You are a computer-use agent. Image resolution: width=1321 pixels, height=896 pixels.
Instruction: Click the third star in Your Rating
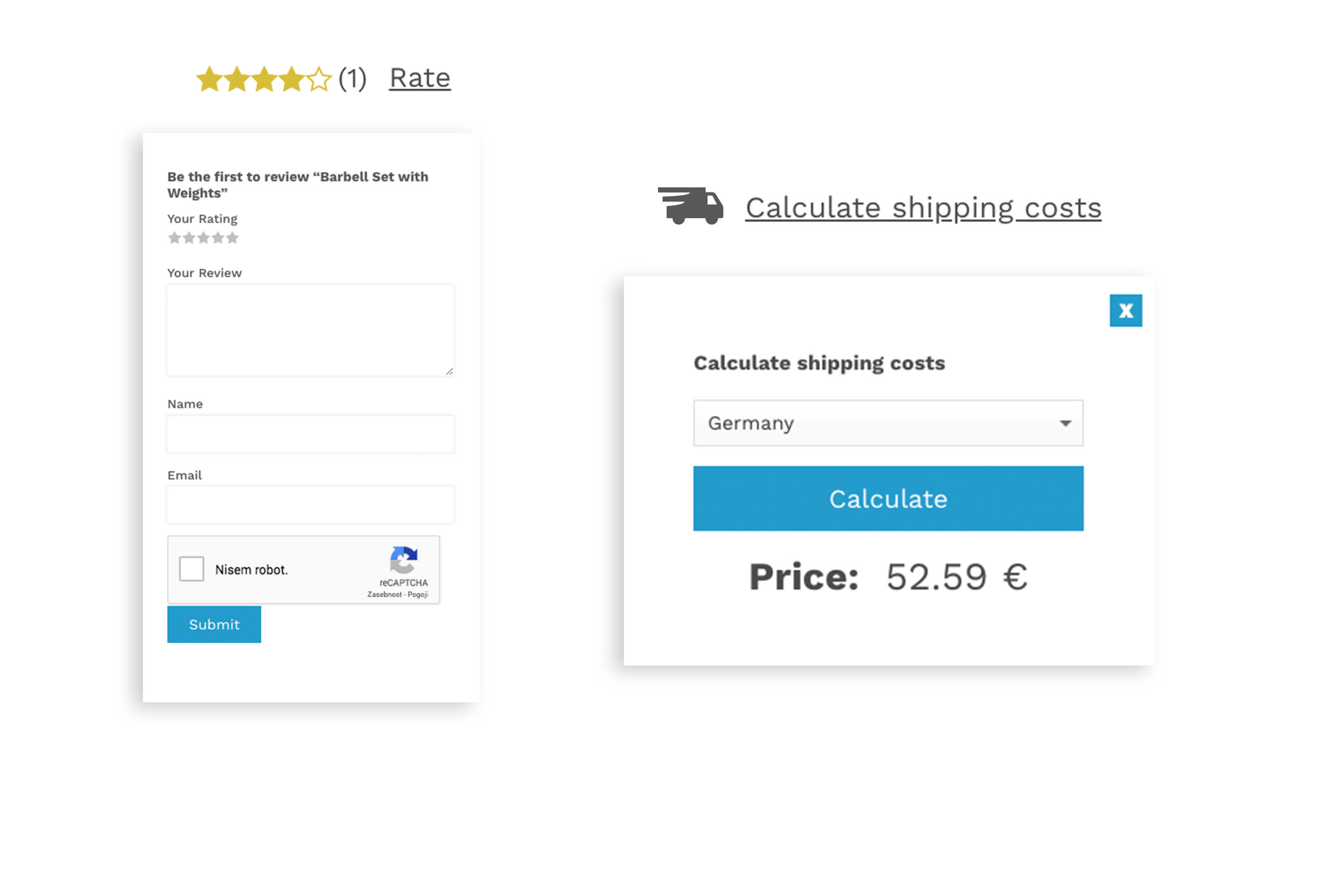(x=202, y=238)
